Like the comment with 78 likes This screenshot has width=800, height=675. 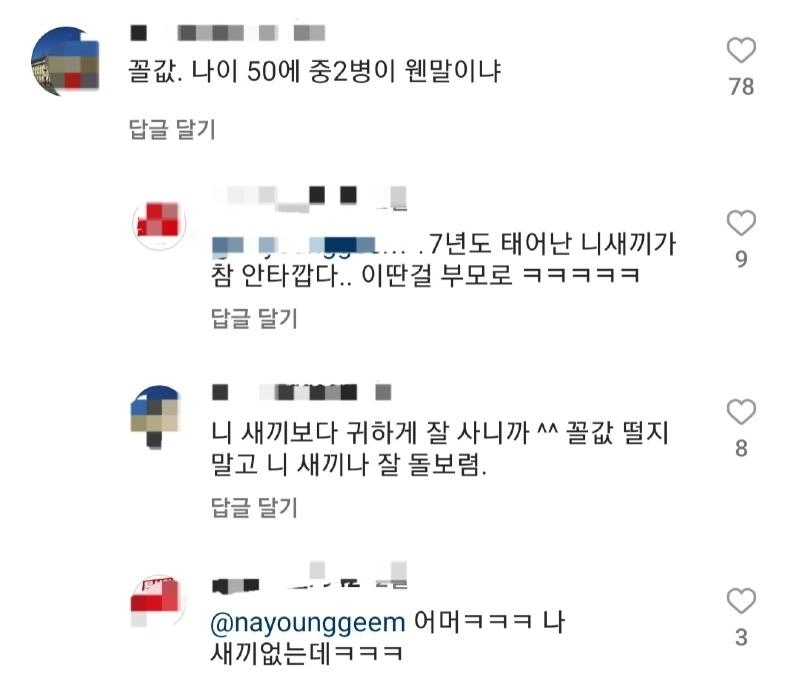(741, 51)
